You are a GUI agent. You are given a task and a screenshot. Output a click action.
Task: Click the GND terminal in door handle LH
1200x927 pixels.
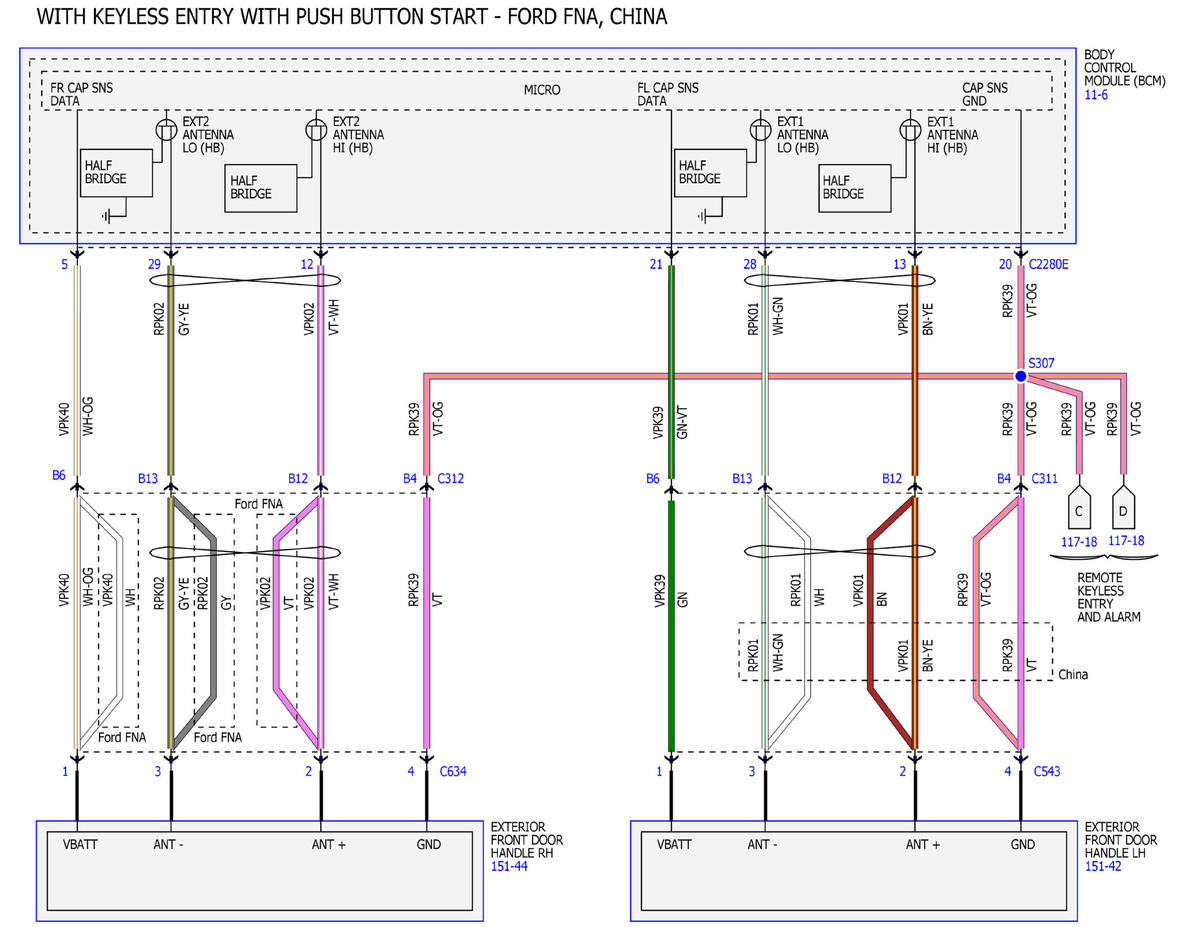click(1022, 845)
